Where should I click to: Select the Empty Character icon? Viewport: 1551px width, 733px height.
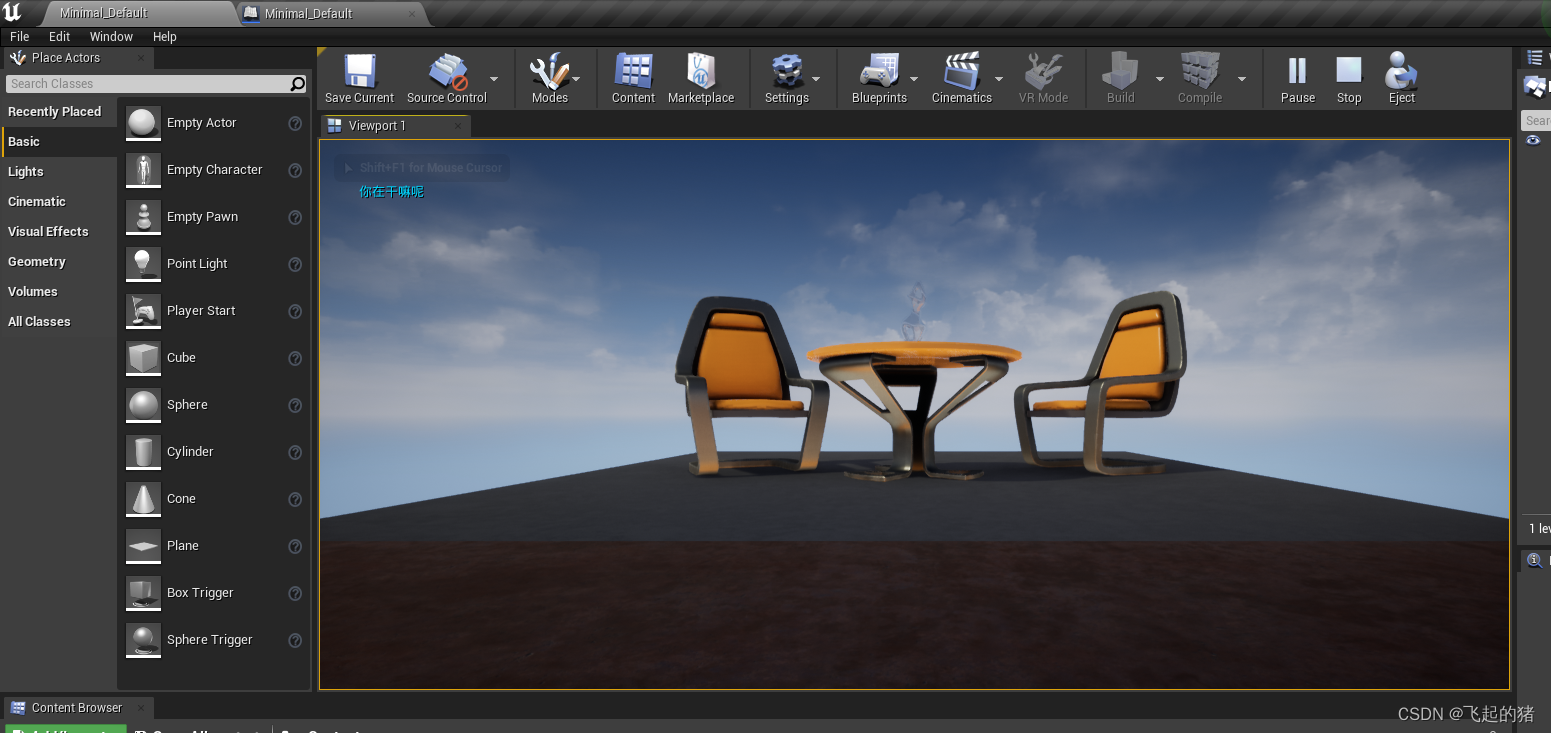coord(144,170)
